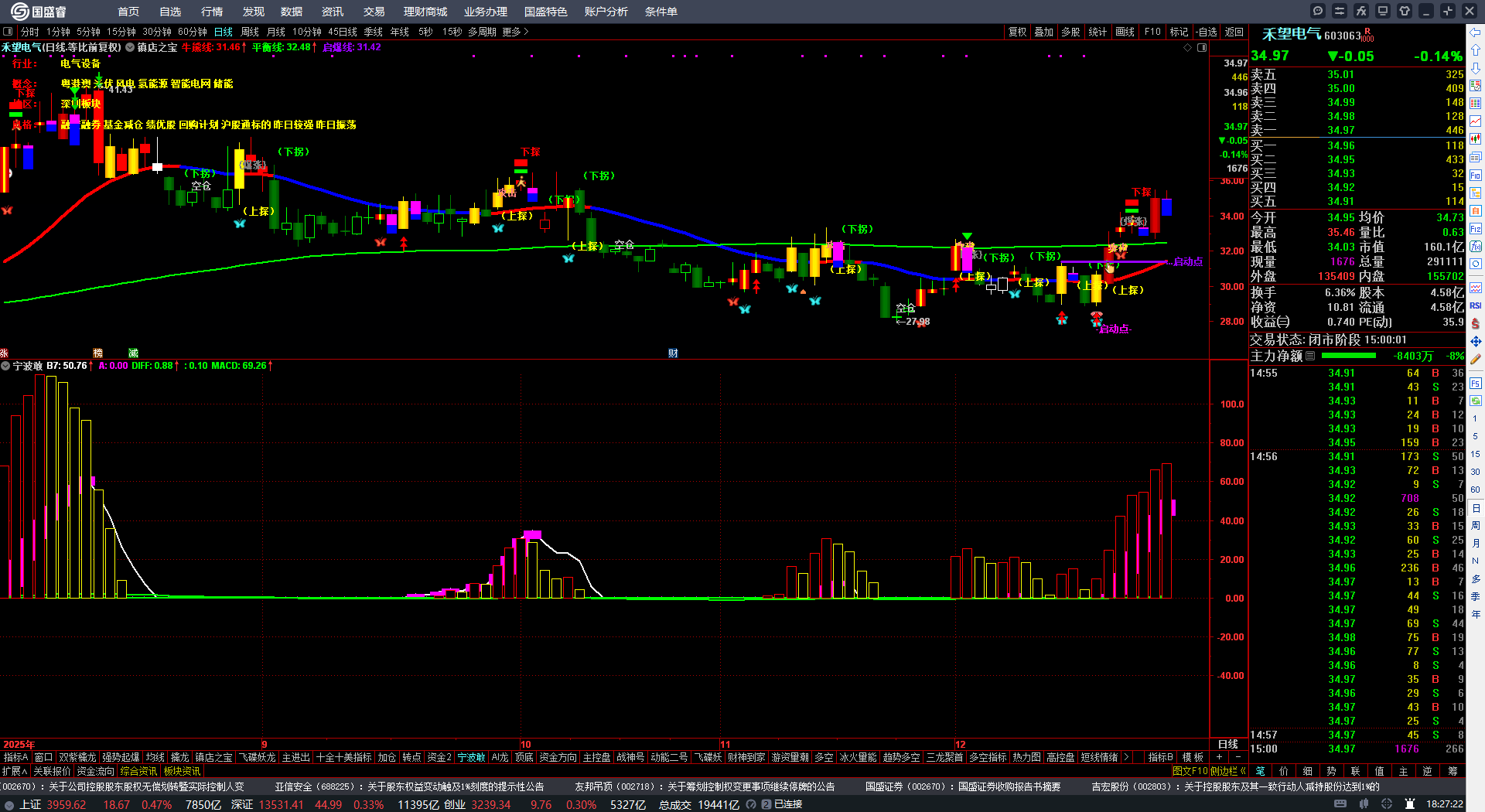The width and height of the screenshot is (1485, 812).
Task: Expand the 更多 periods list
Action: (515, 32)
